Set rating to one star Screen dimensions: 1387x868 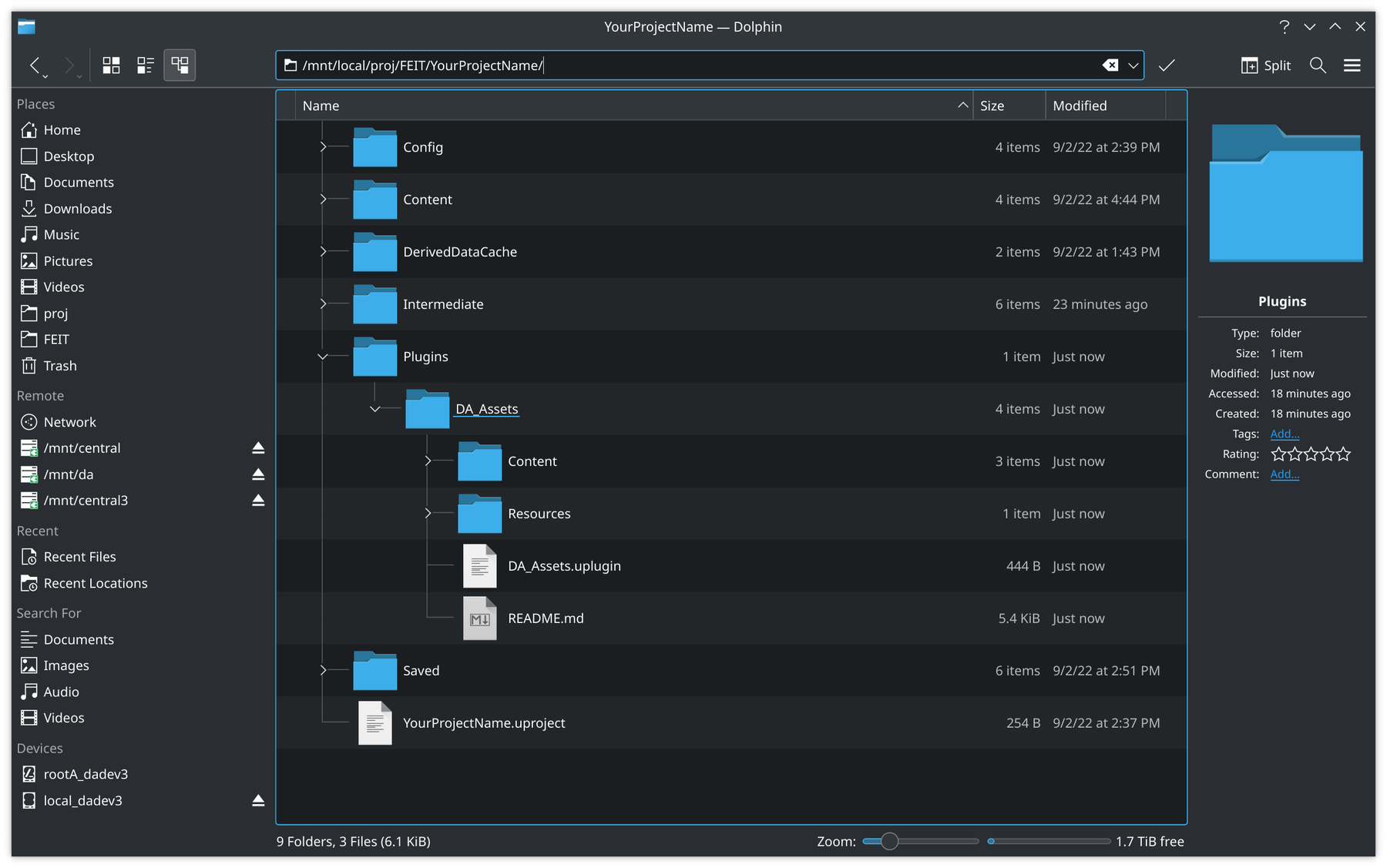[x=1278, y=454]
